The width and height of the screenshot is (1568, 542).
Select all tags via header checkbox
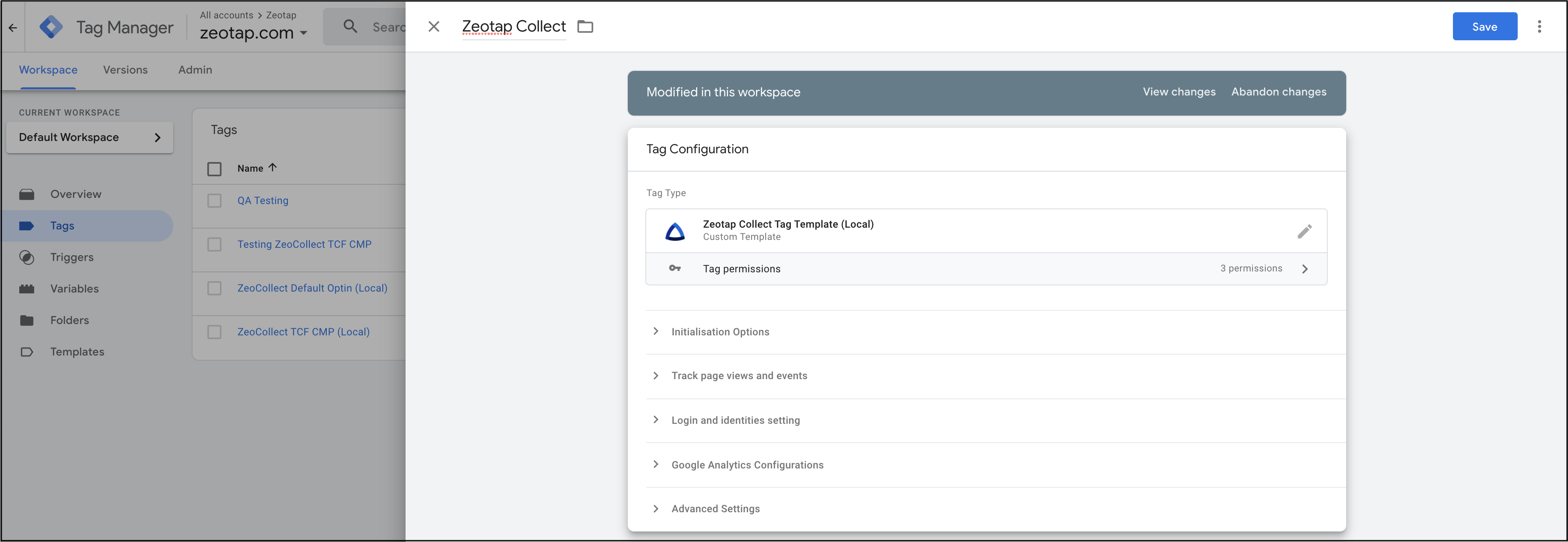click(214, 169)
